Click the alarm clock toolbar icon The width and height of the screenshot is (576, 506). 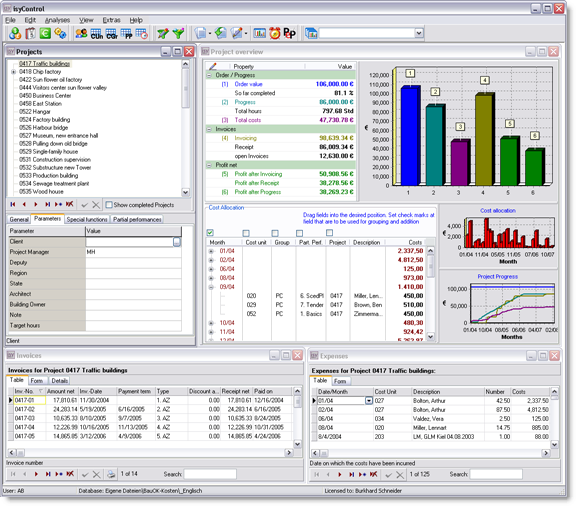click(274, 33)
